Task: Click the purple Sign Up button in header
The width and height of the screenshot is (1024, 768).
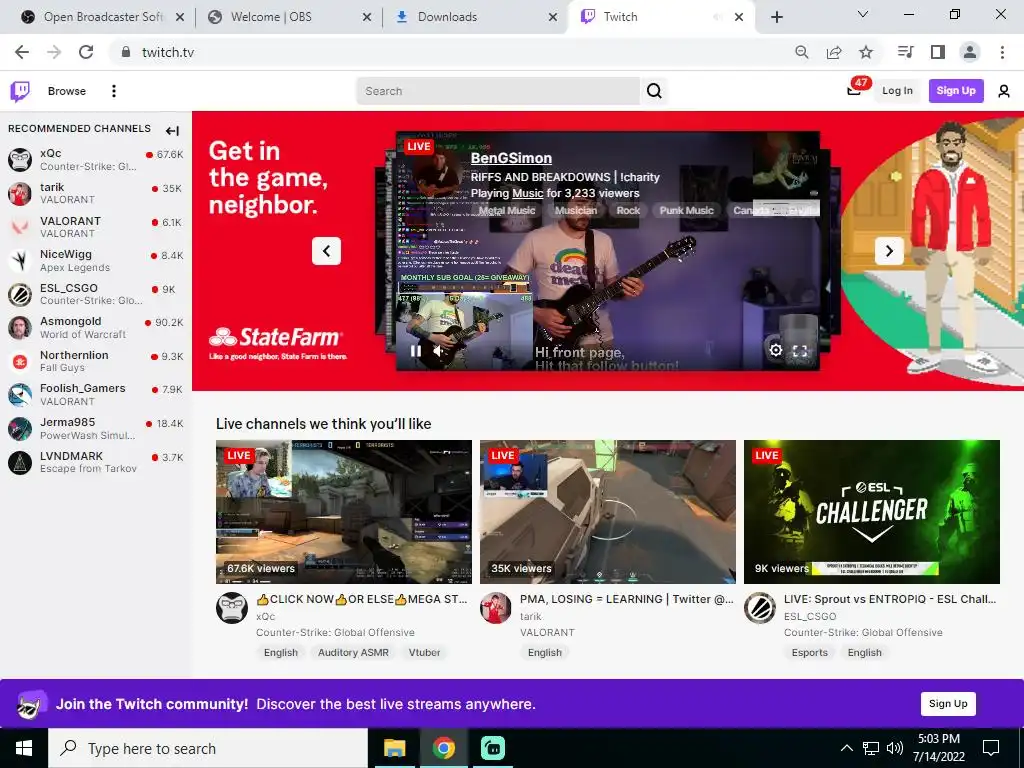Action: [956, 91]
